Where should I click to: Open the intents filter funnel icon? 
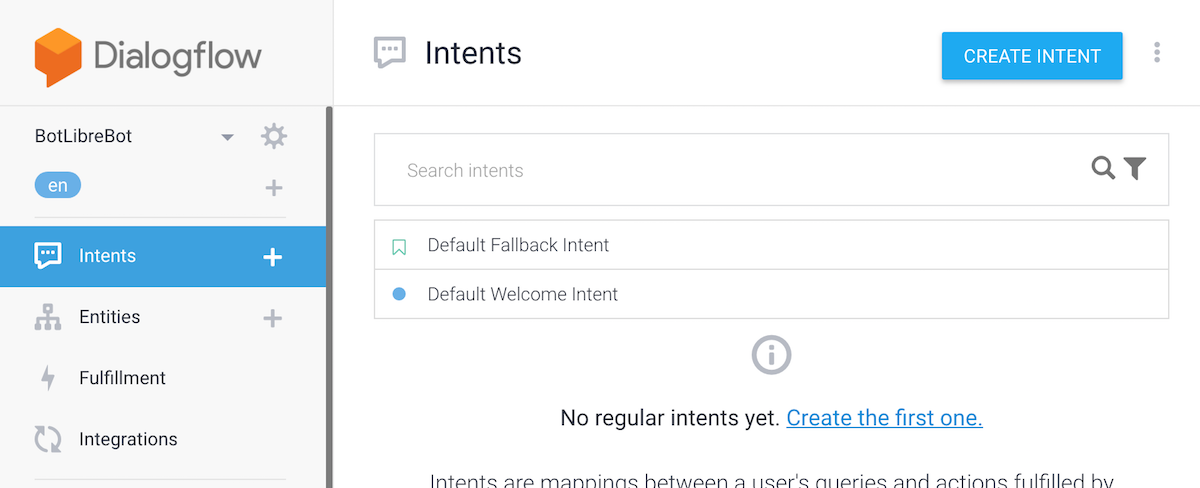pos(1134,169)
